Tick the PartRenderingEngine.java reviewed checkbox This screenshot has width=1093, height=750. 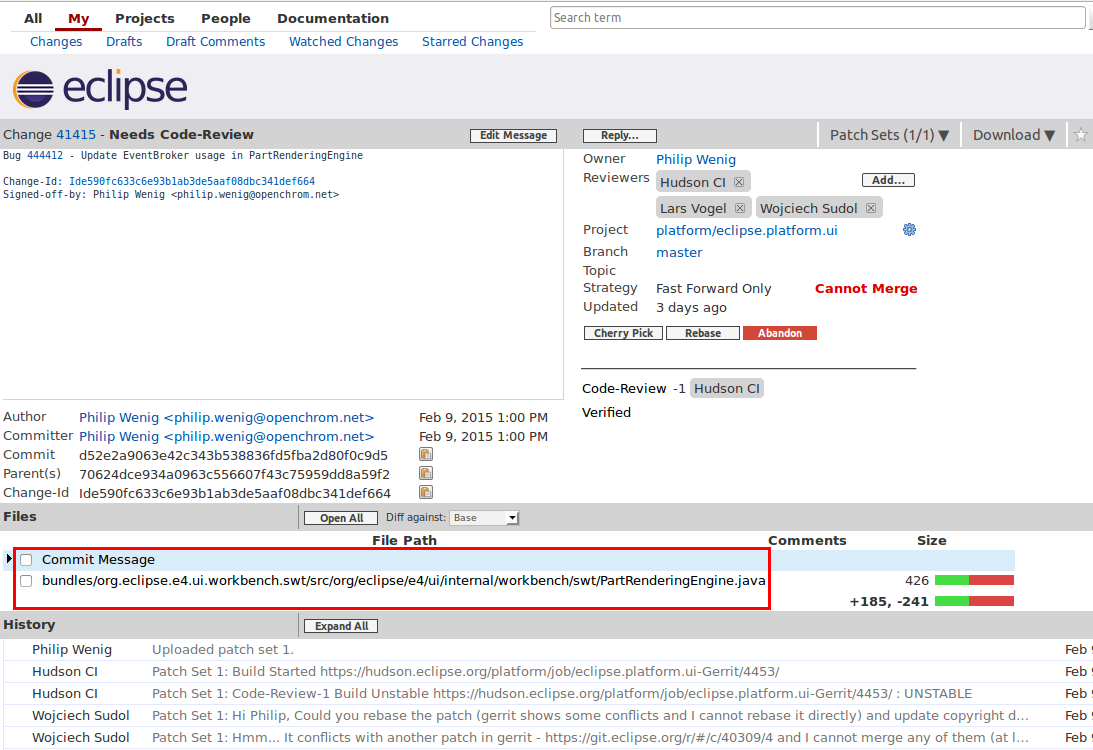(x=26, y=581)
